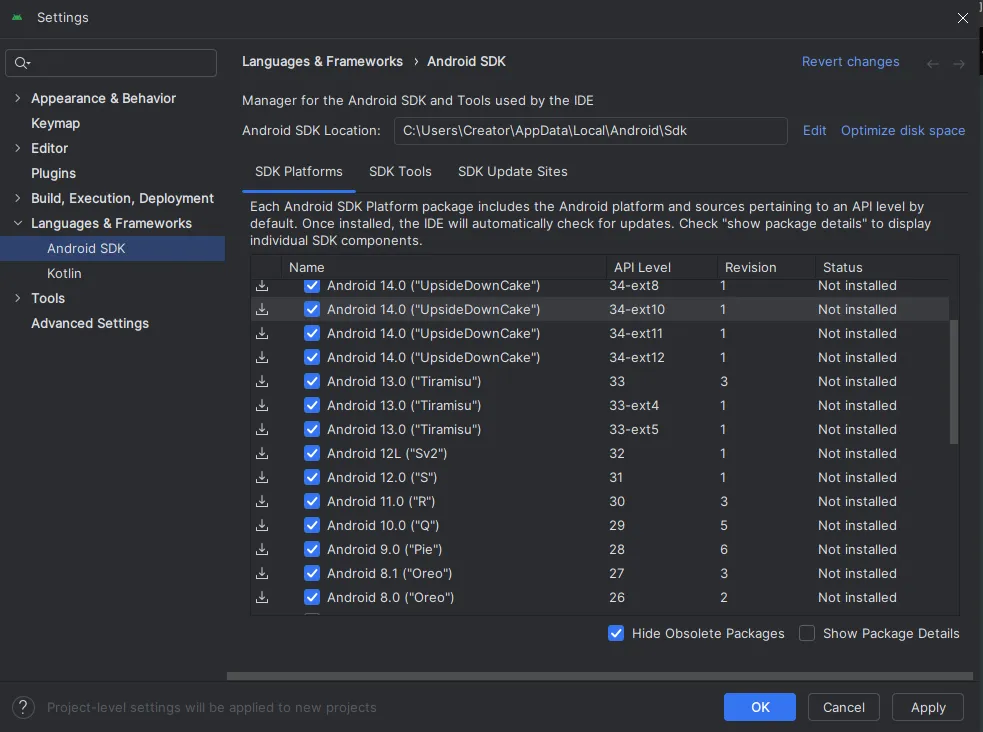Close the Settings dialog with X

[x=962, y=18]
